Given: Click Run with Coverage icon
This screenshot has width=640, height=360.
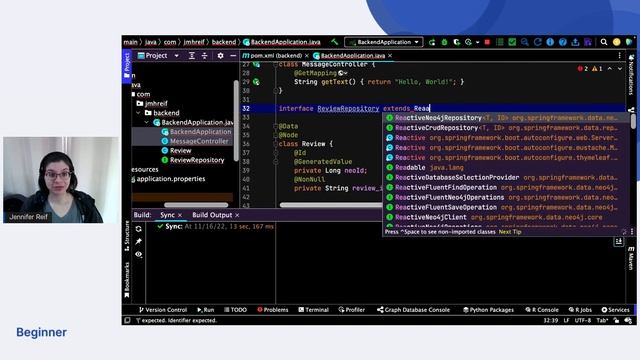Looking at the screenshot, I should point(456,42).
